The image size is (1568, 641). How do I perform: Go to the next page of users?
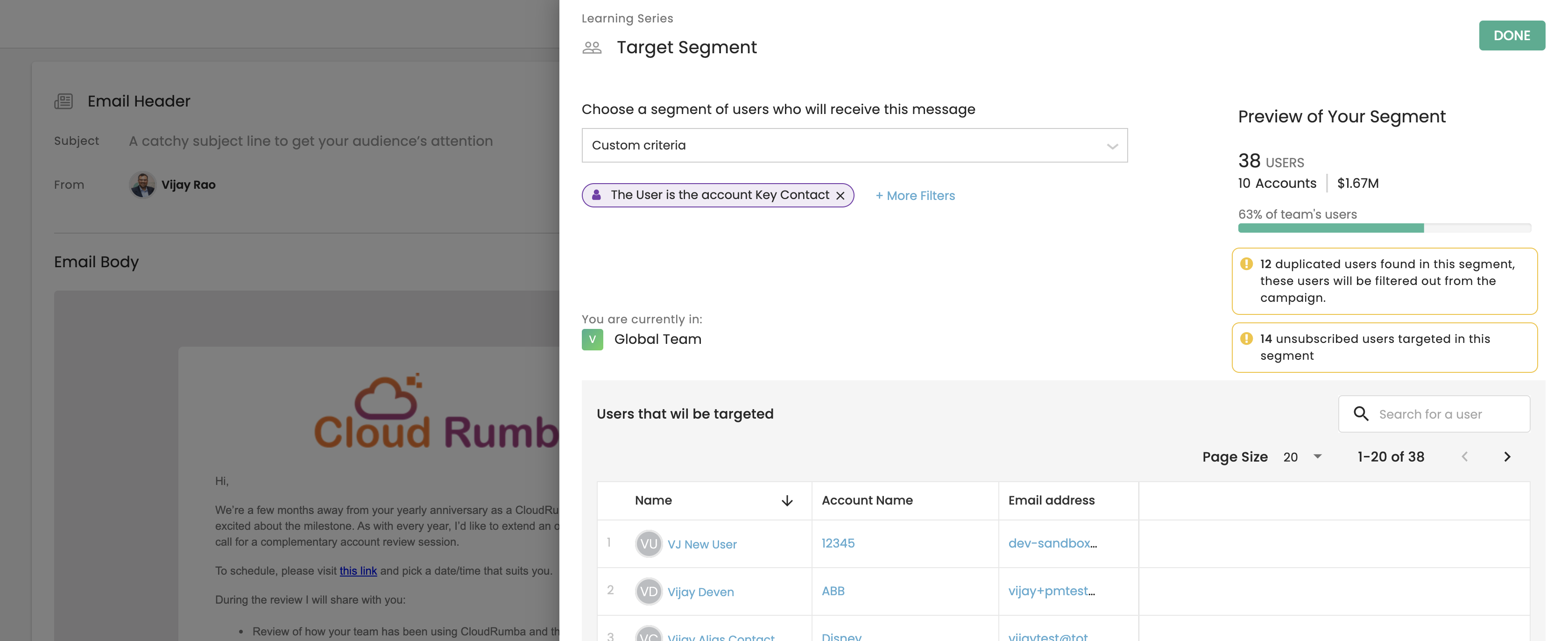pyautogui.click(x=1506, y=457)
